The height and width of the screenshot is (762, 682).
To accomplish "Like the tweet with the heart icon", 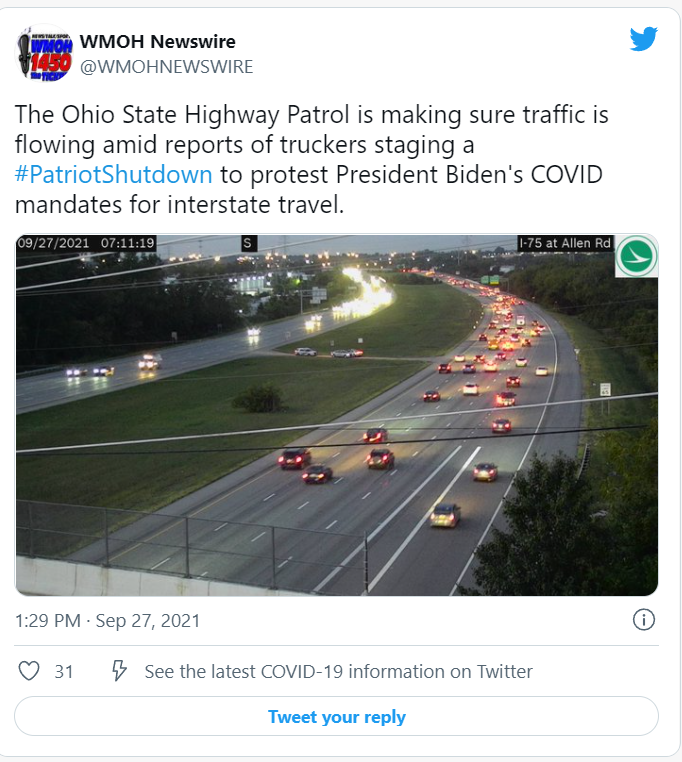I will [30, 671].
